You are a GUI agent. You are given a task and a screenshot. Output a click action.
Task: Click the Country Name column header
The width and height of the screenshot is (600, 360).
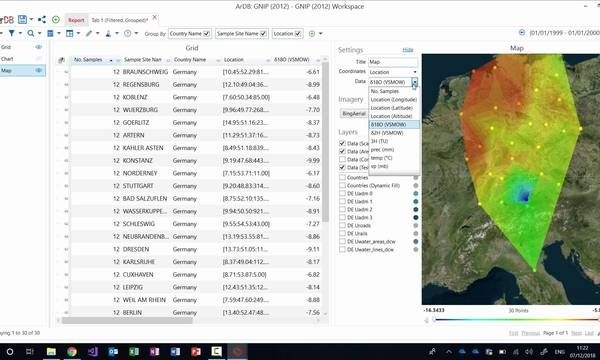190,60
